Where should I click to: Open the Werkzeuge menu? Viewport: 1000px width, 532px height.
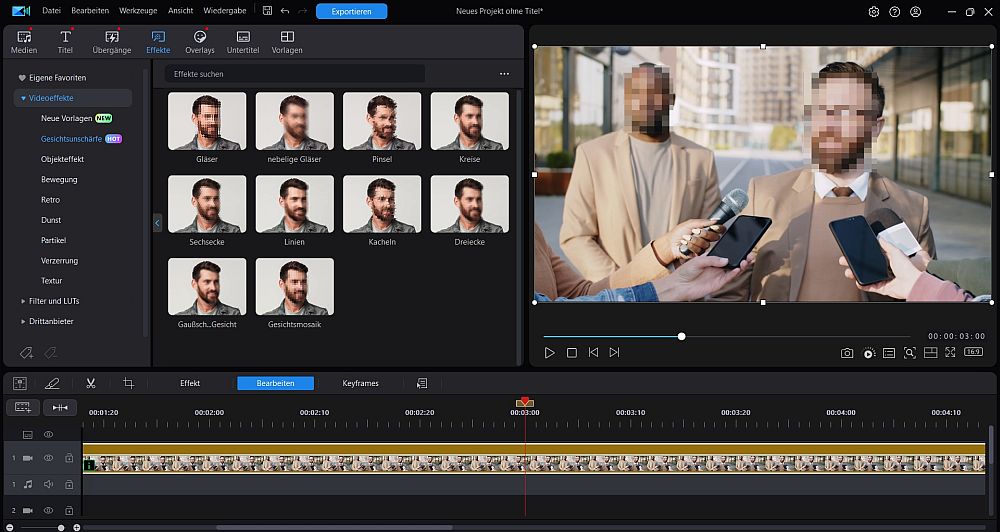[x=138, y=11]
